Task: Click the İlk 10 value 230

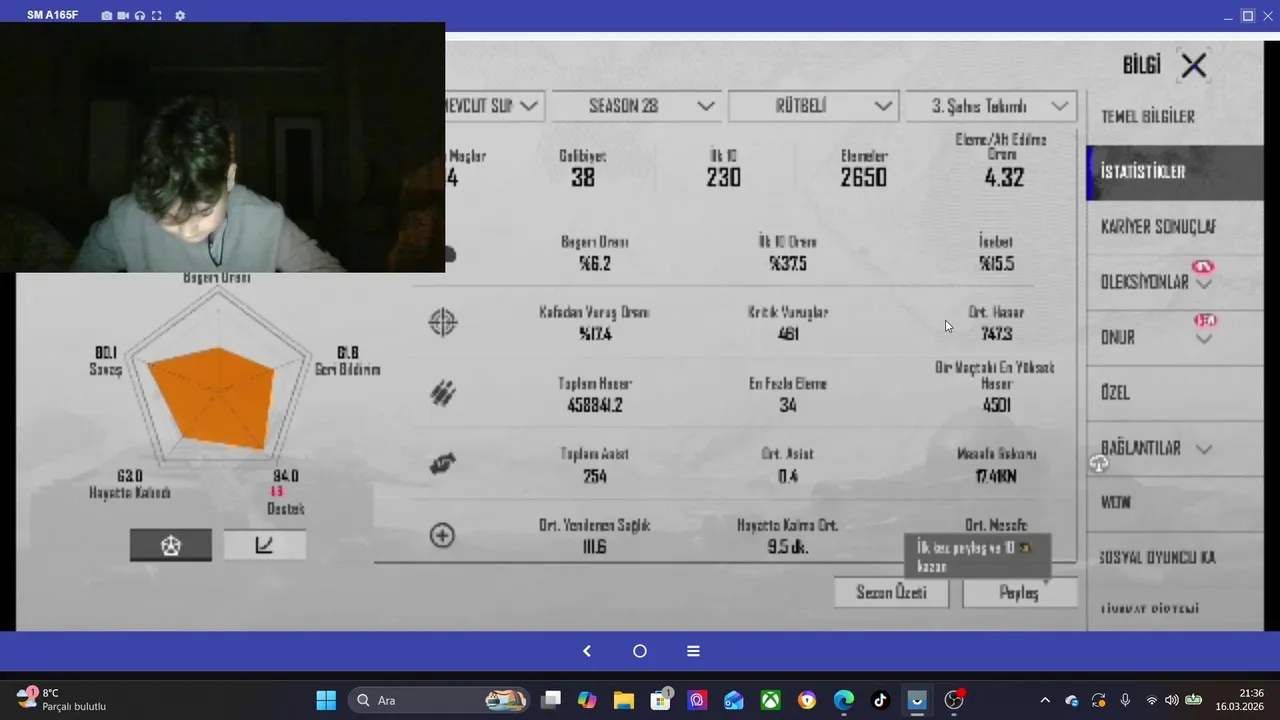Action: point(723,178)
